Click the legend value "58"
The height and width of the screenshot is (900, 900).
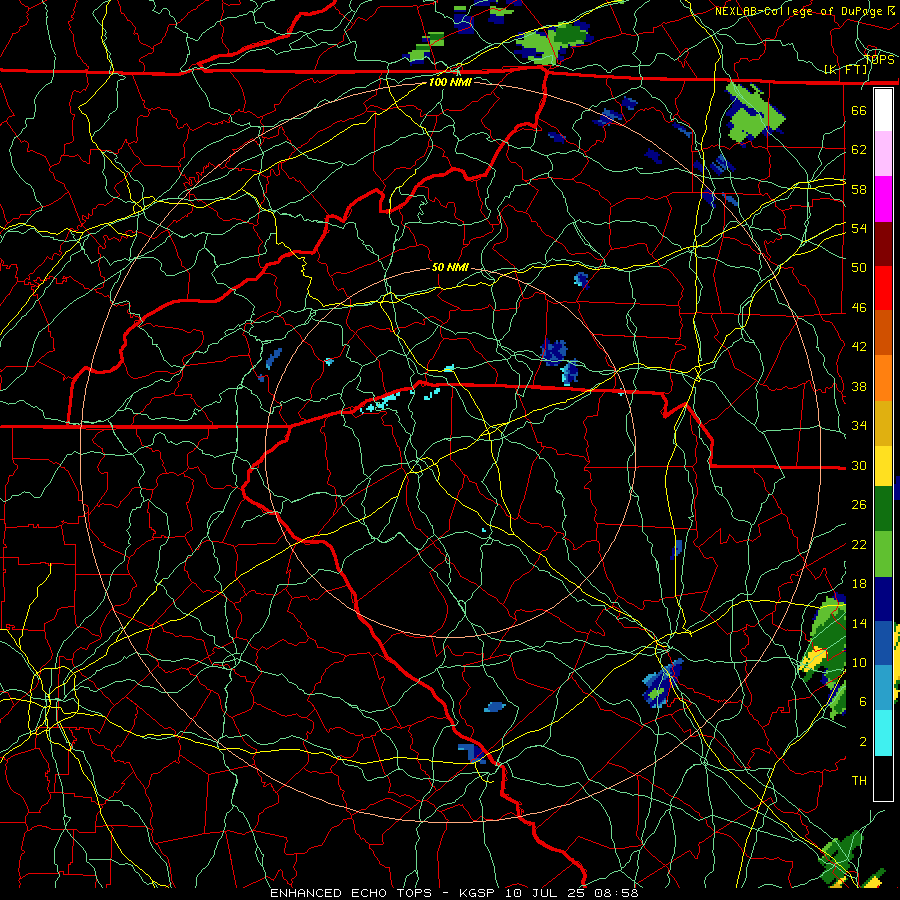pyautogui.click(x=859, y=189)
